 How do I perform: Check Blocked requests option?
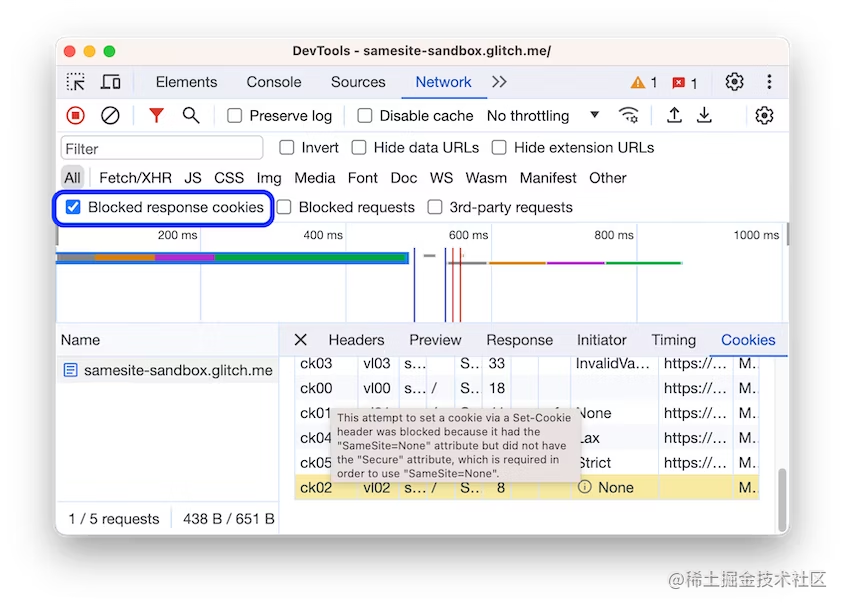(x=284, y=208)
